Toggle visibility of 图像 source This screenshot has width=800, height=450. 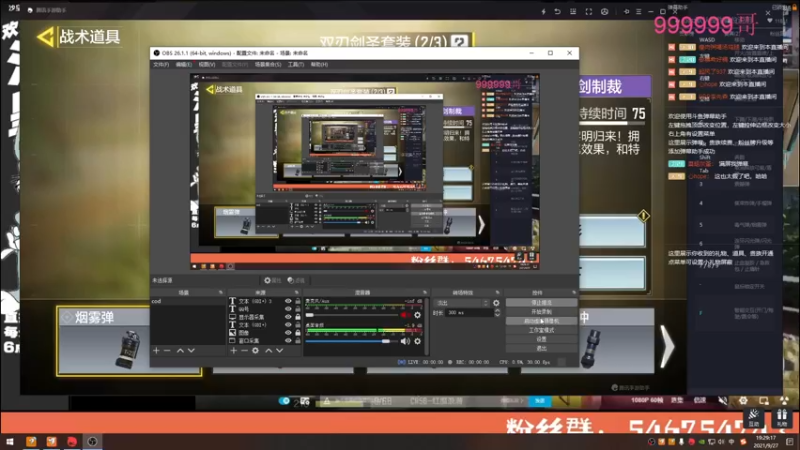288,333
